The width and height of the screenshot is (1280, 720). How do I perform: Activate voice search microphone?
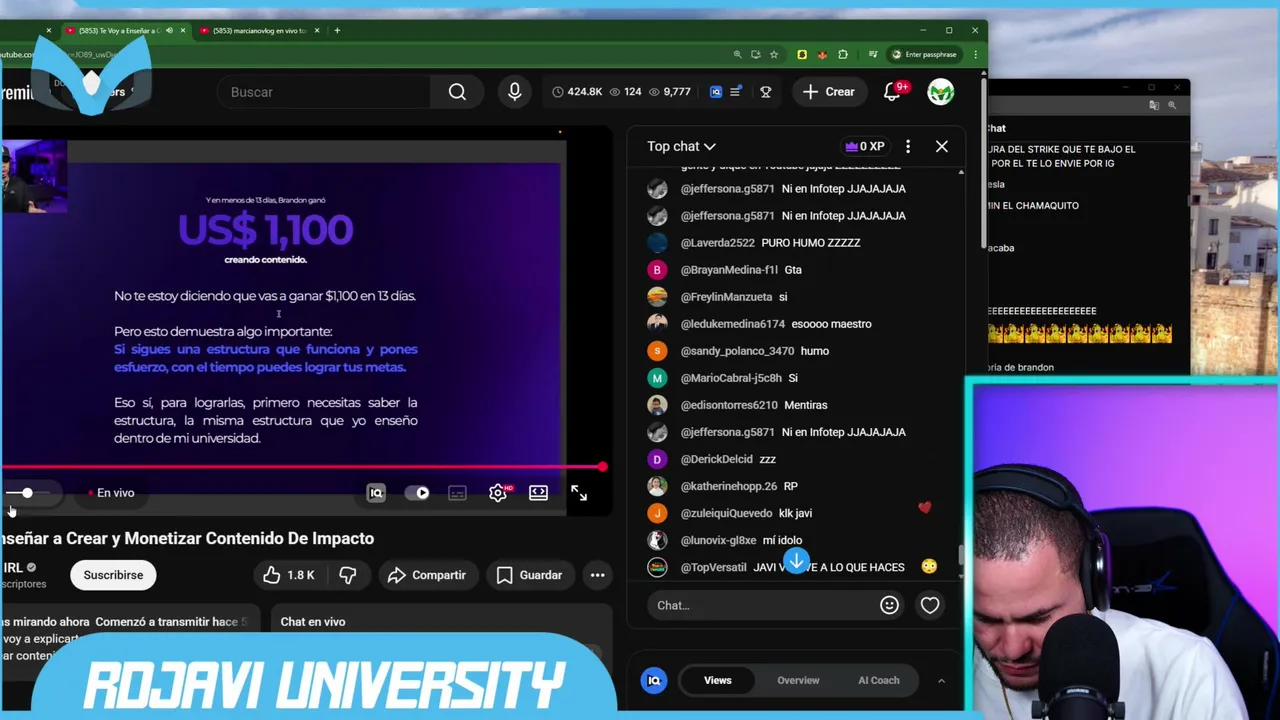(514, 92)
